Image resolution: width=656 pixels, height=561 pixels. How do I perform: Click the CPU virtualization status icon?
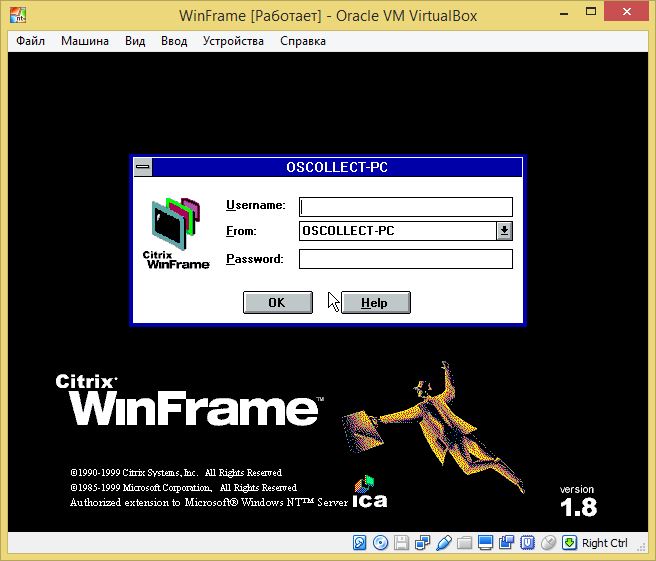coord(527,543)
